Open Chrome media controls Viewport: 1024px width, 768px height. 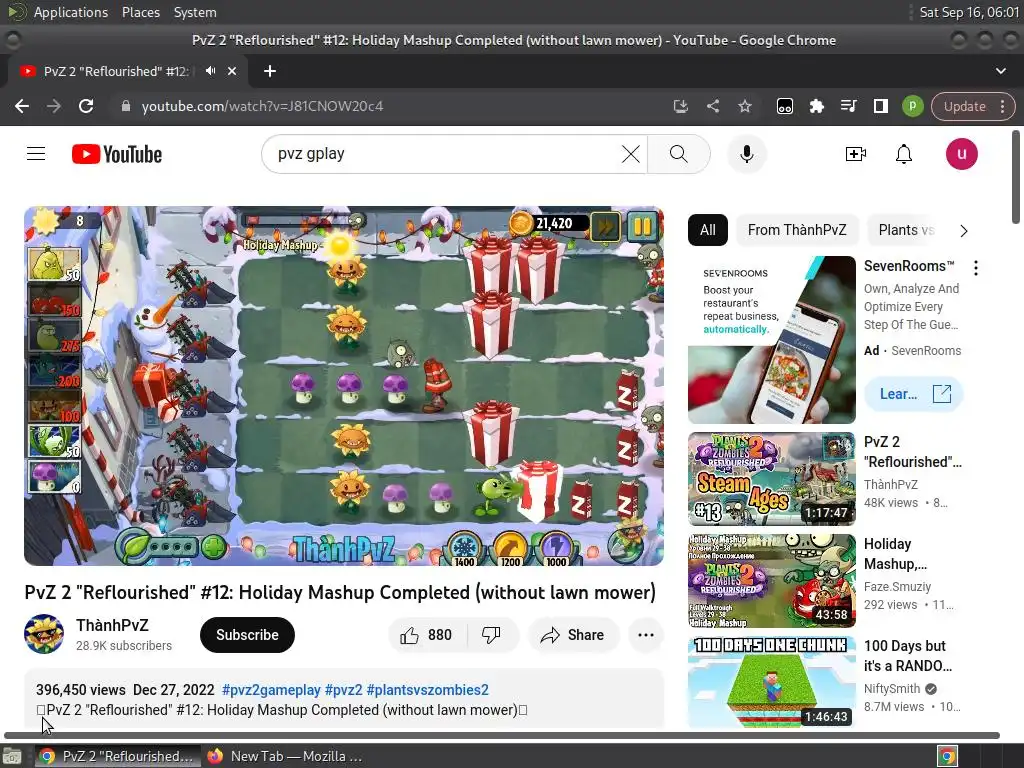[x=848, y=106]
